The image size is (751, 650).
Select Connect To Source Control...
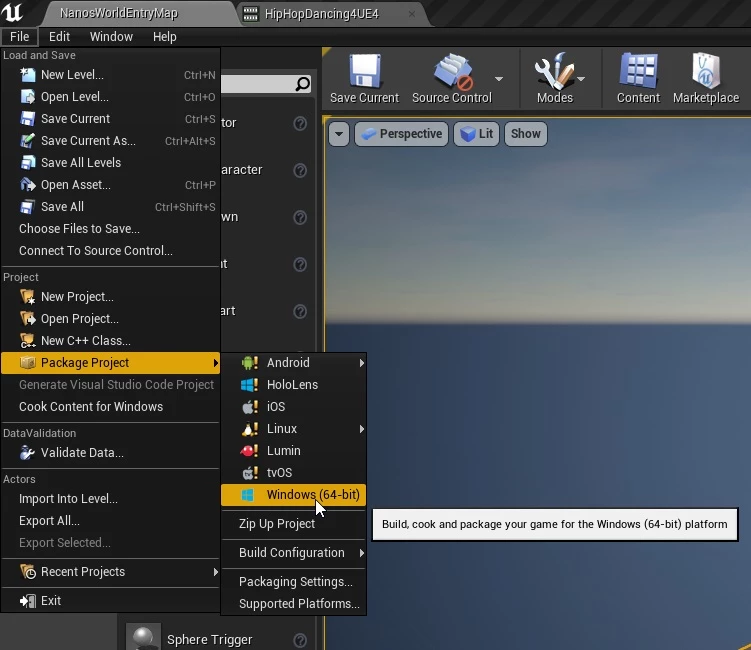pos(110,251)
